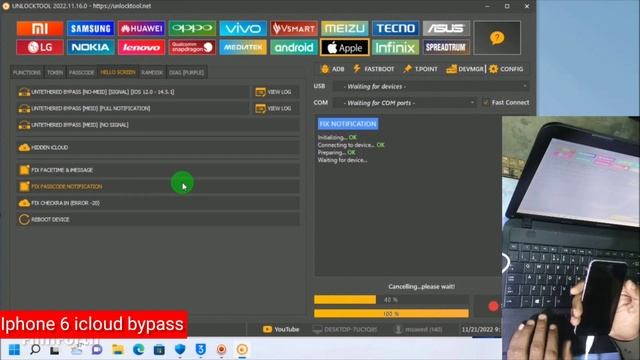Click the 100% progress bar
The image size is (640, 360).
[391, 313]
